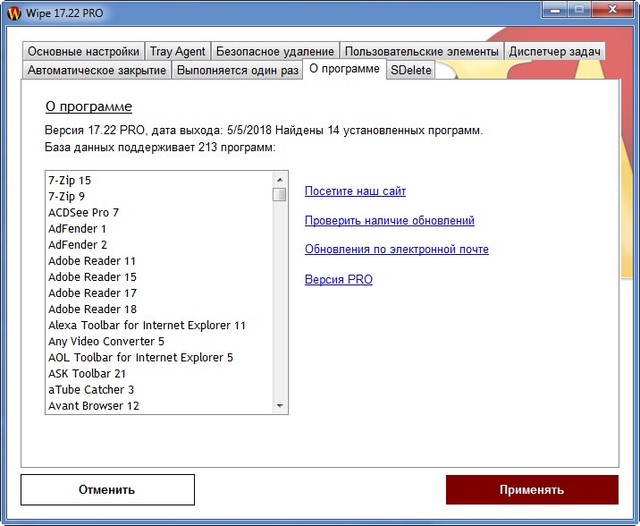
Task: Maximize the Wipe window
Action: tap(579, 9)
